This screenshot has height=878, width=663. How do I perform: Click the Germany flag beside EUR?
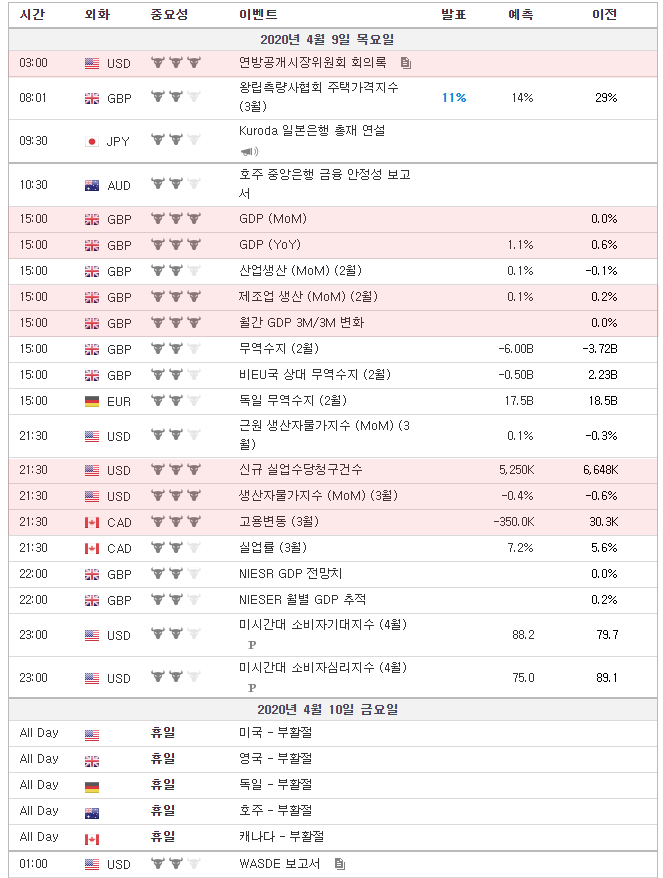click(92, 401)
